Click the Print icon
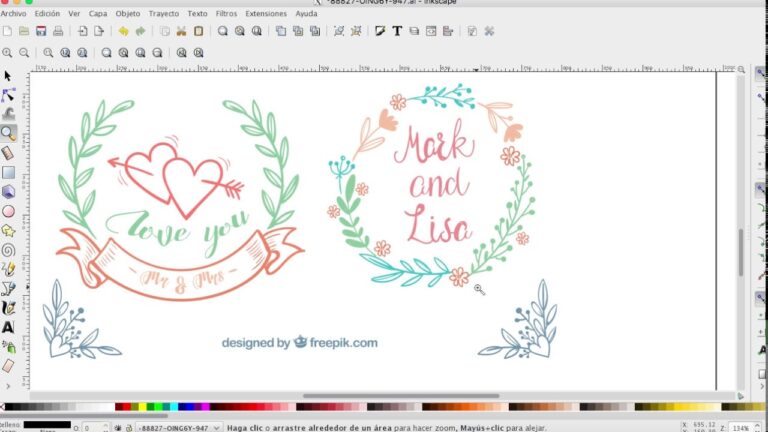The width and height of the screenshot is (768, 432). [58, 31]
